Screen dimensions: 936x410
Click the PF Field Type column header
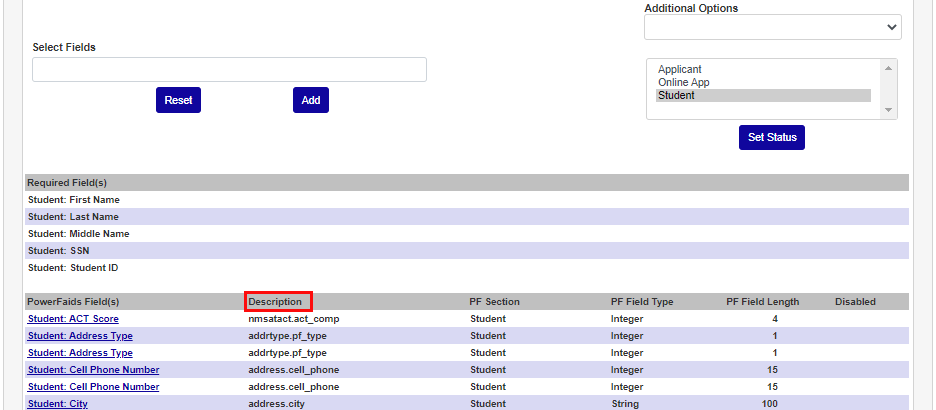tap(642, 301)
